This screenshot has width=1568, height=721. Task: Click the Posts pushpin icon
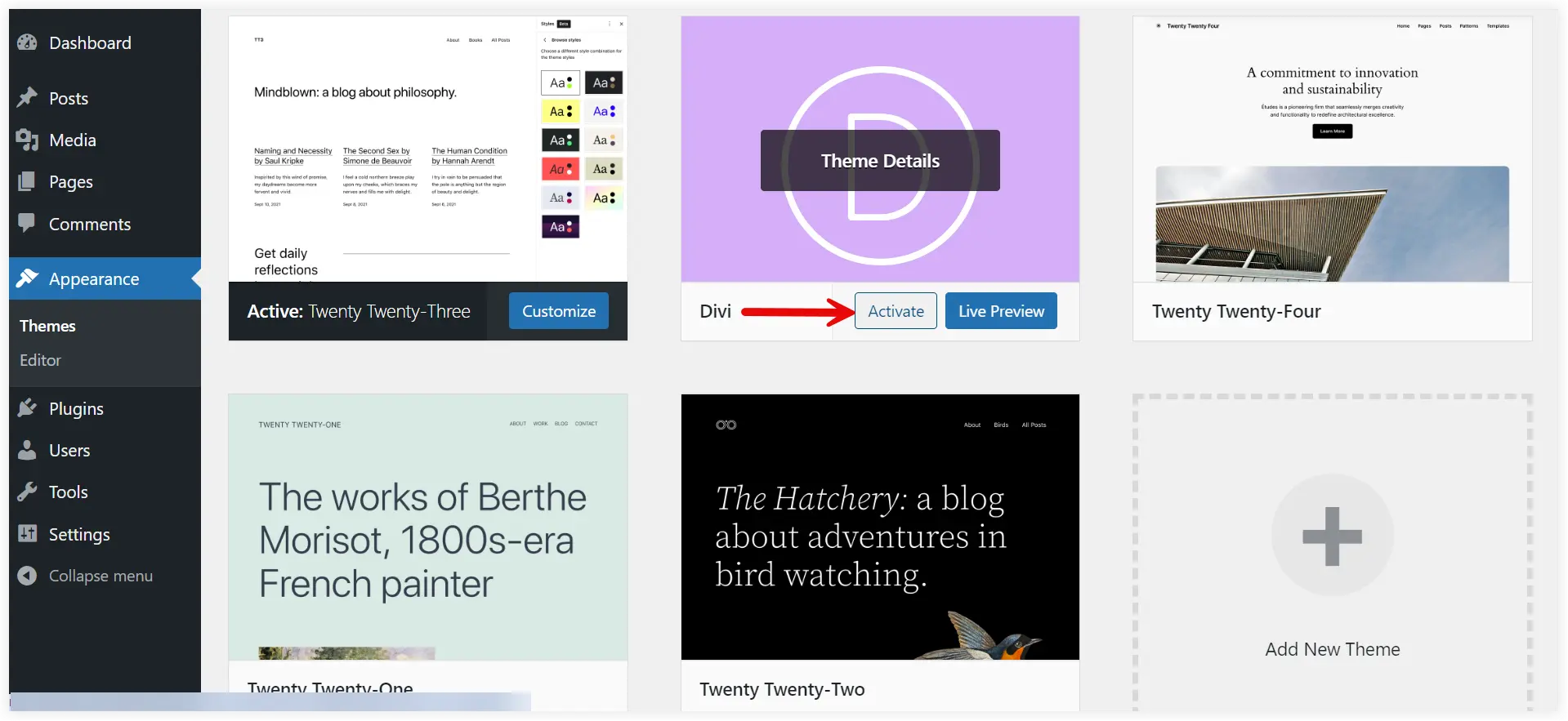pyautogui.click(x=27, y=98)
